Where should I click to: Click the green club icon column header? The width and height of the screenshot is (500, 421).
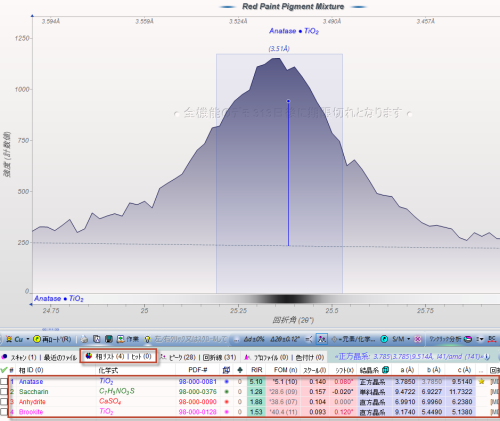tap(240, 370)
